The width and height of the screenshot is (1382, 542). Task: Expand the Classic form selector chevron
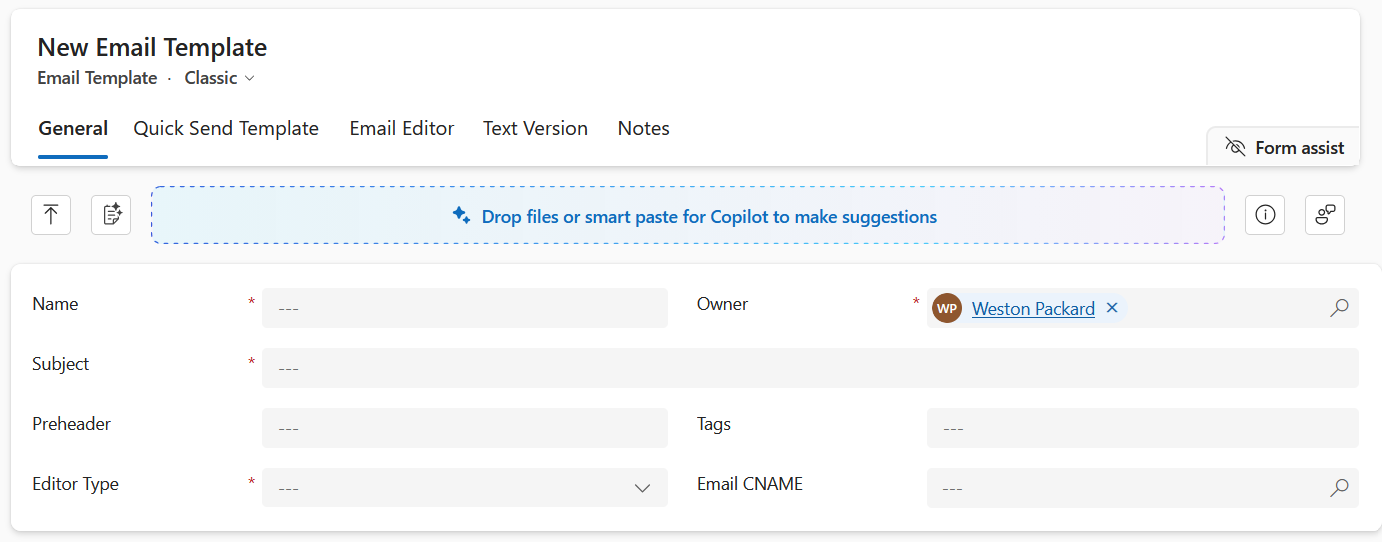pyautogui.click(x=250, y=78)
